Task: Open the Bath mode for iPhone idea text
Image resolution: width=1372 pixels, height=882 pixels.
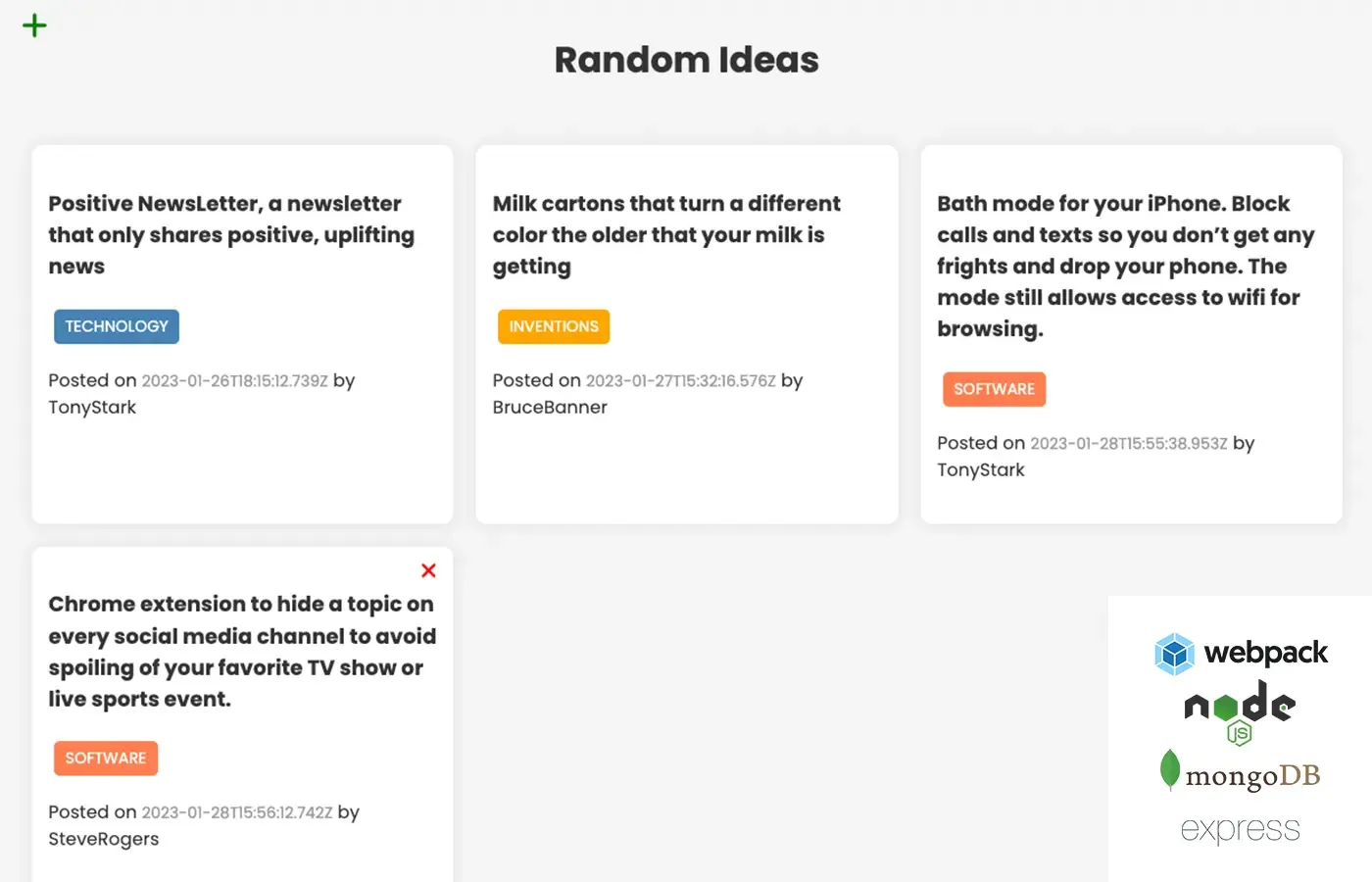Action: coord(1126,267)
